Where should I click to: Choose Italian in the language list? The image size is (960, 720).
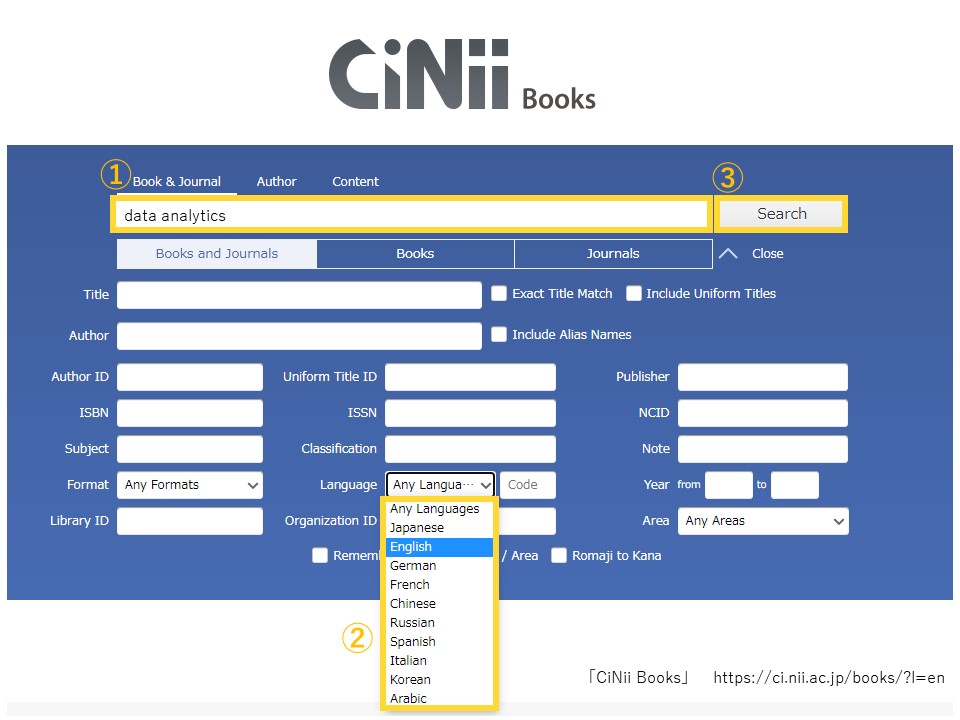(439, 661)
